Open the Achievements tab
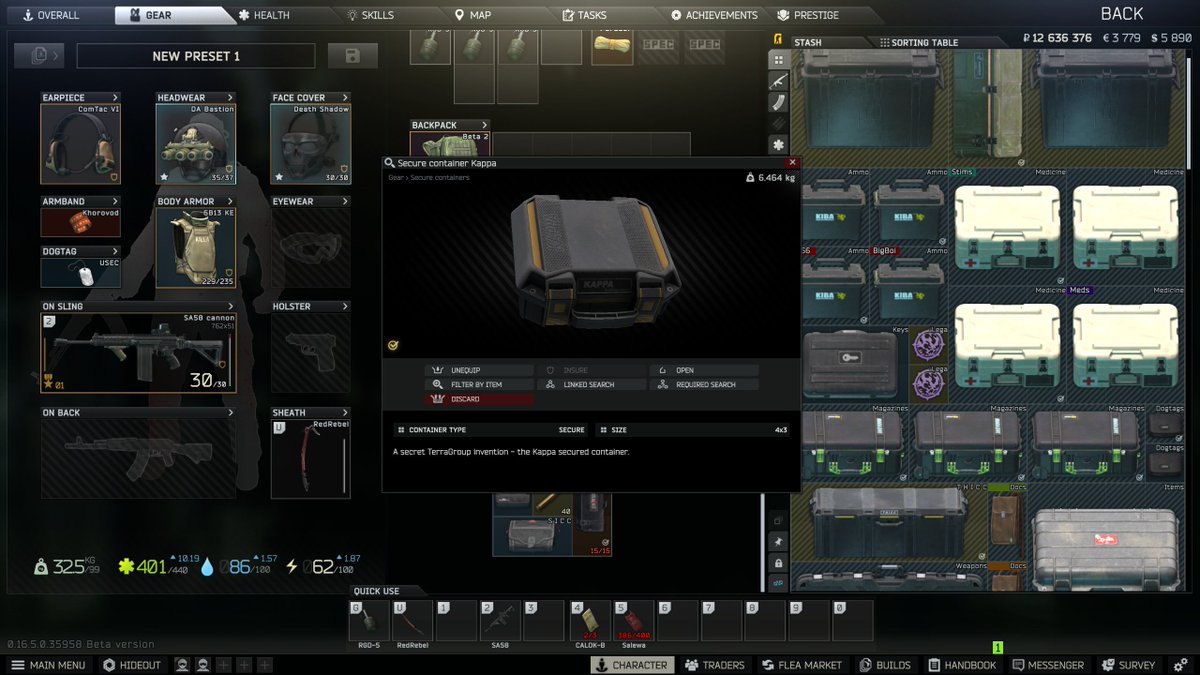The image size is (1200, 675). 715,15
